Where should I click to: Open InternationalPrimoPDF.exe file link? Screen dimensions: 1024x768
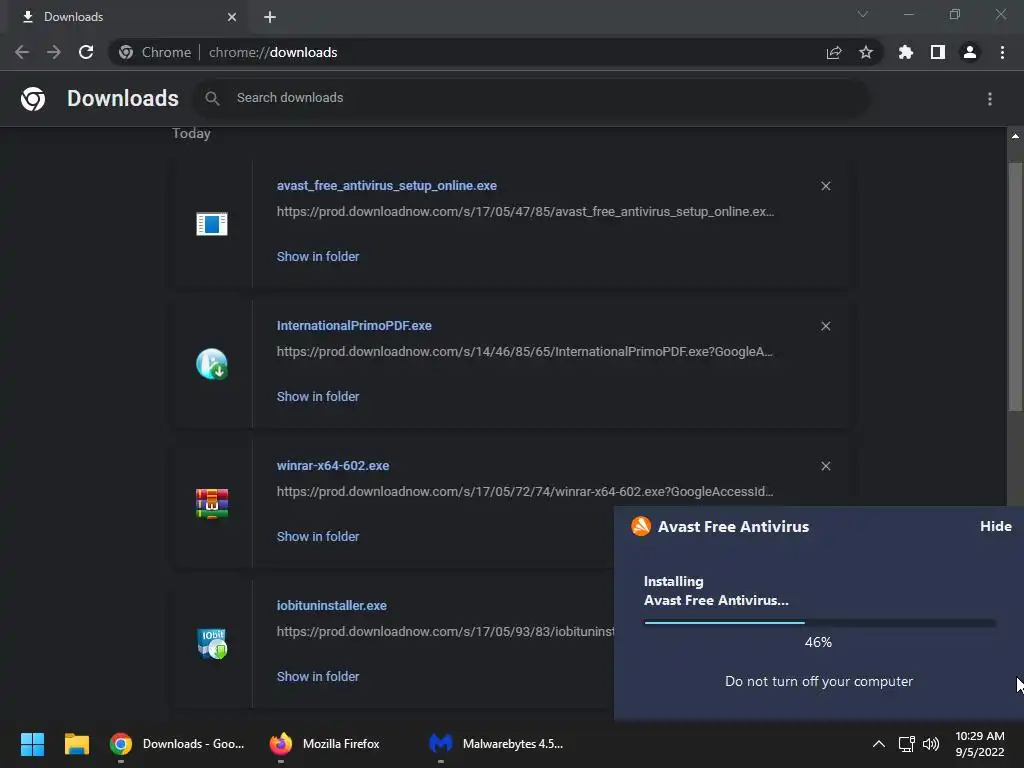tap(354, 325)
